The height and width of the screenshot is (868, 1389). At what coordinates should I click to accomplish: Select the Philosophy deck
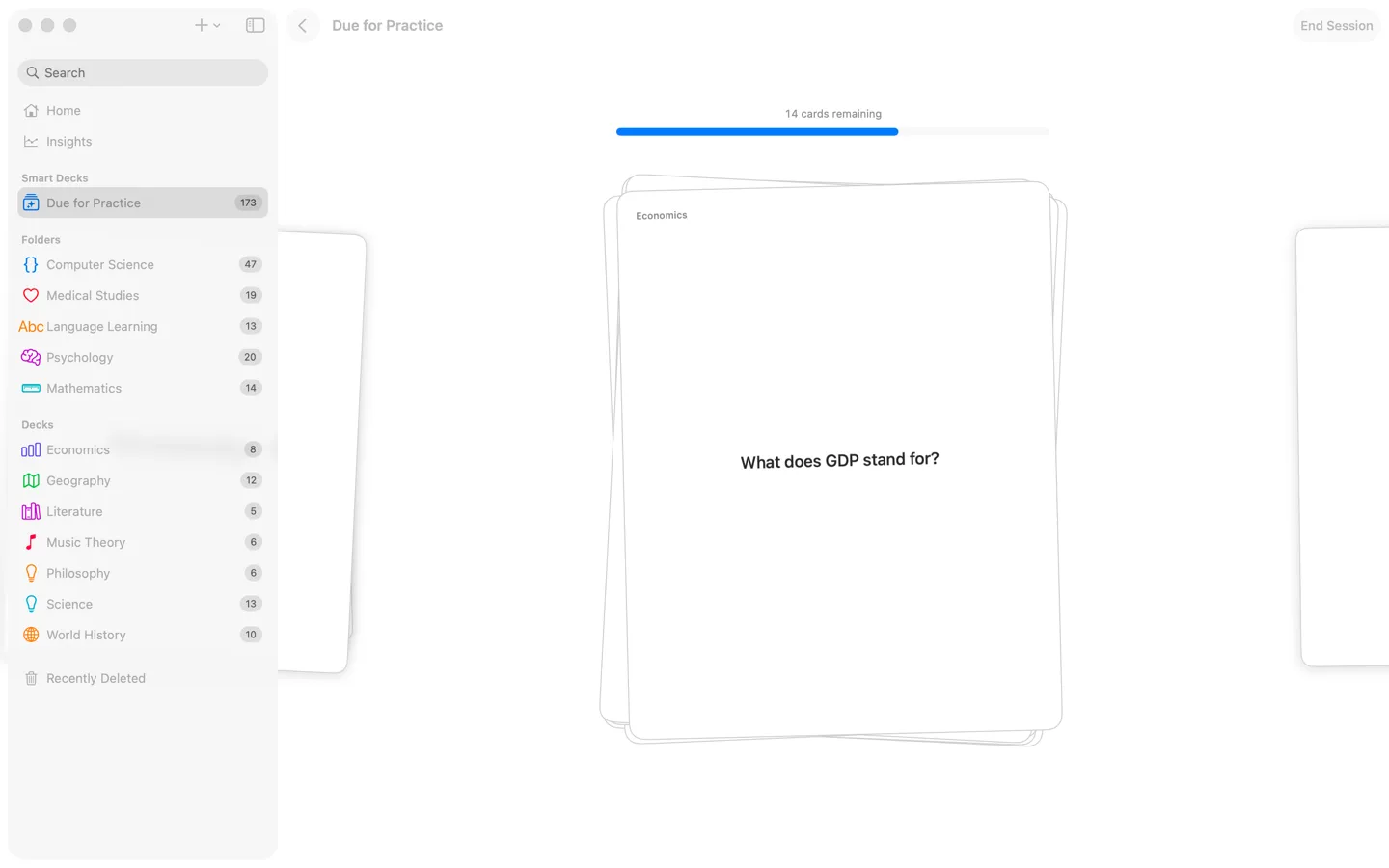pos(143,573)
